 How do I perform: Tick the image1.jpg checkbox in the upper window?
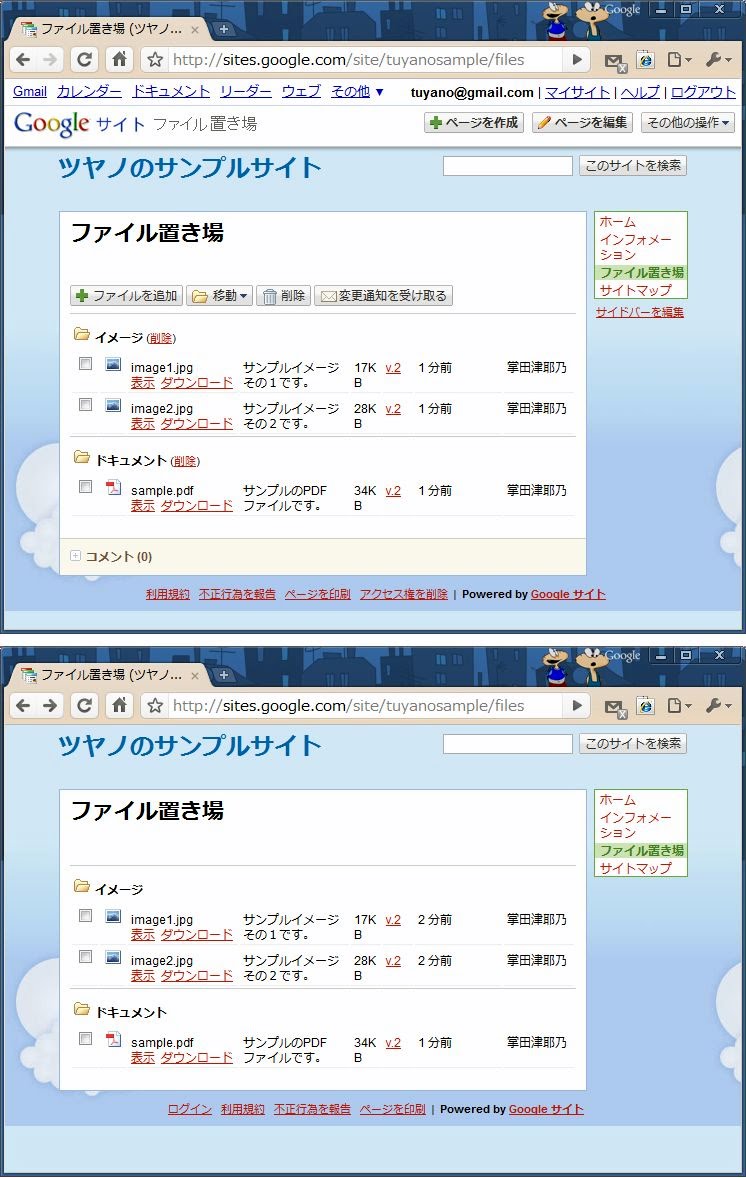point(86,364)
